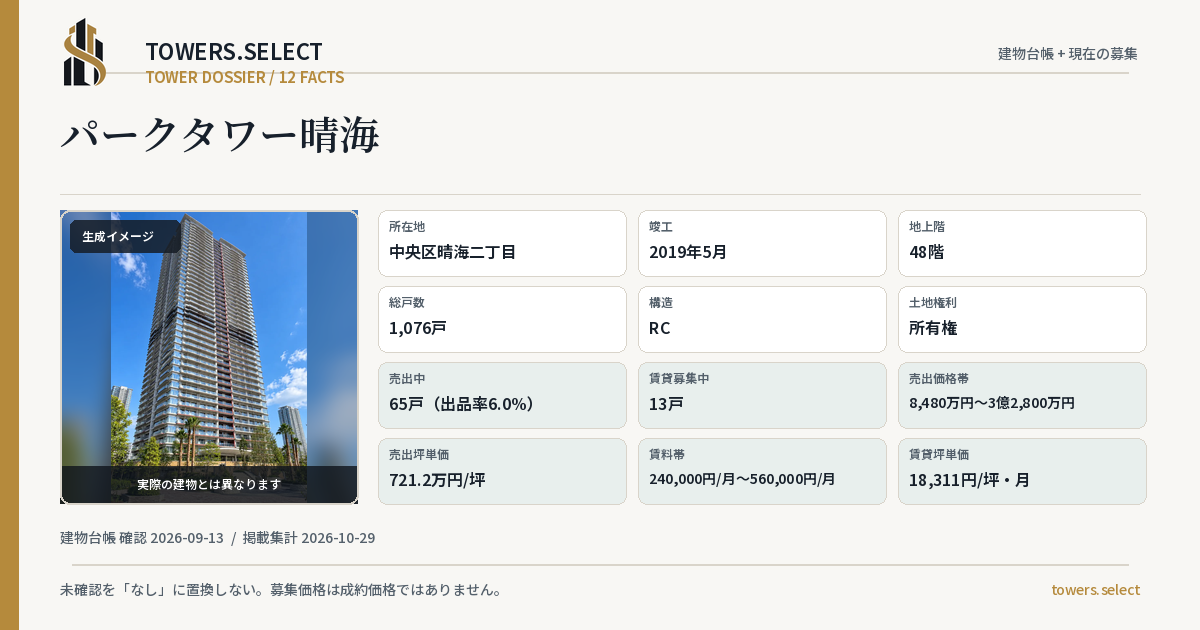1200x630 pixels.
Task: Select the 賃料帯 240,000円/月〜560,000円/月 card
Action: [762, 471]
